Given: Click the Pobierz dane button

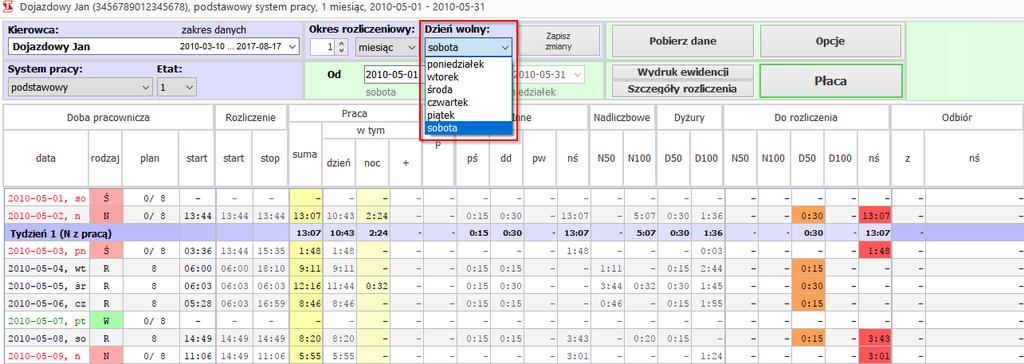Looking at the screenshot, I should (682, 41).
